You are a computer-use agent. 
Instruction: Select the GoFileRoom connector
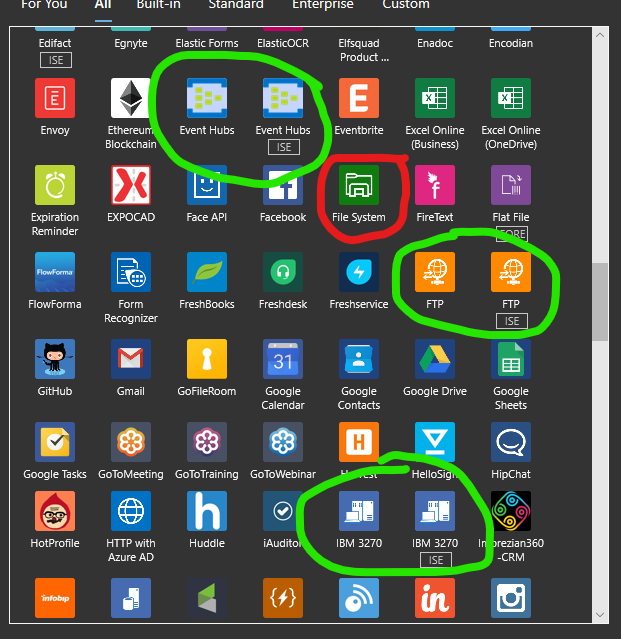tap(207, 359)
